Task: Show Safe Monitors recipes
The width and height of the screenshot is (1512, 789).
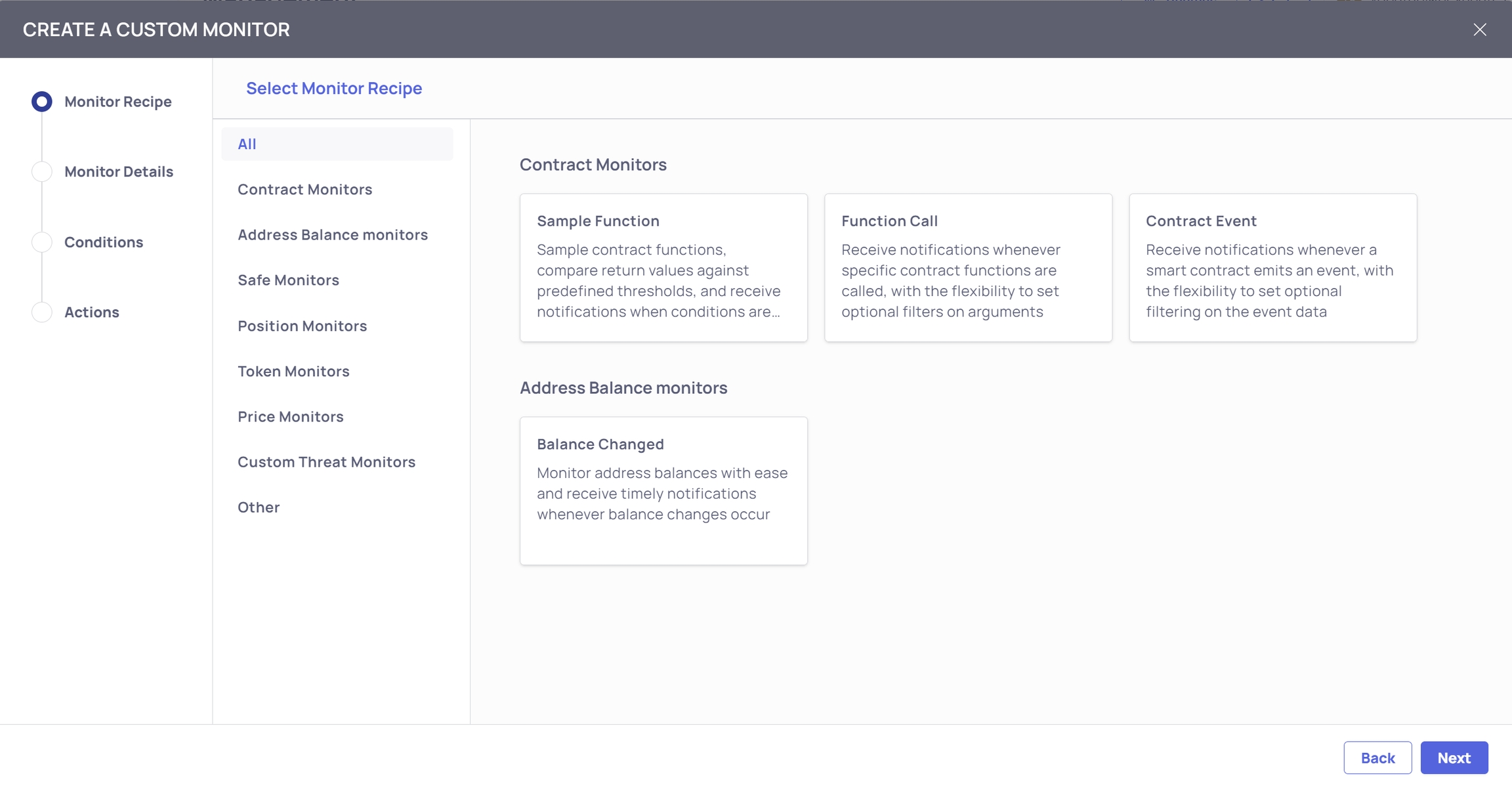Action: [288, 280]
